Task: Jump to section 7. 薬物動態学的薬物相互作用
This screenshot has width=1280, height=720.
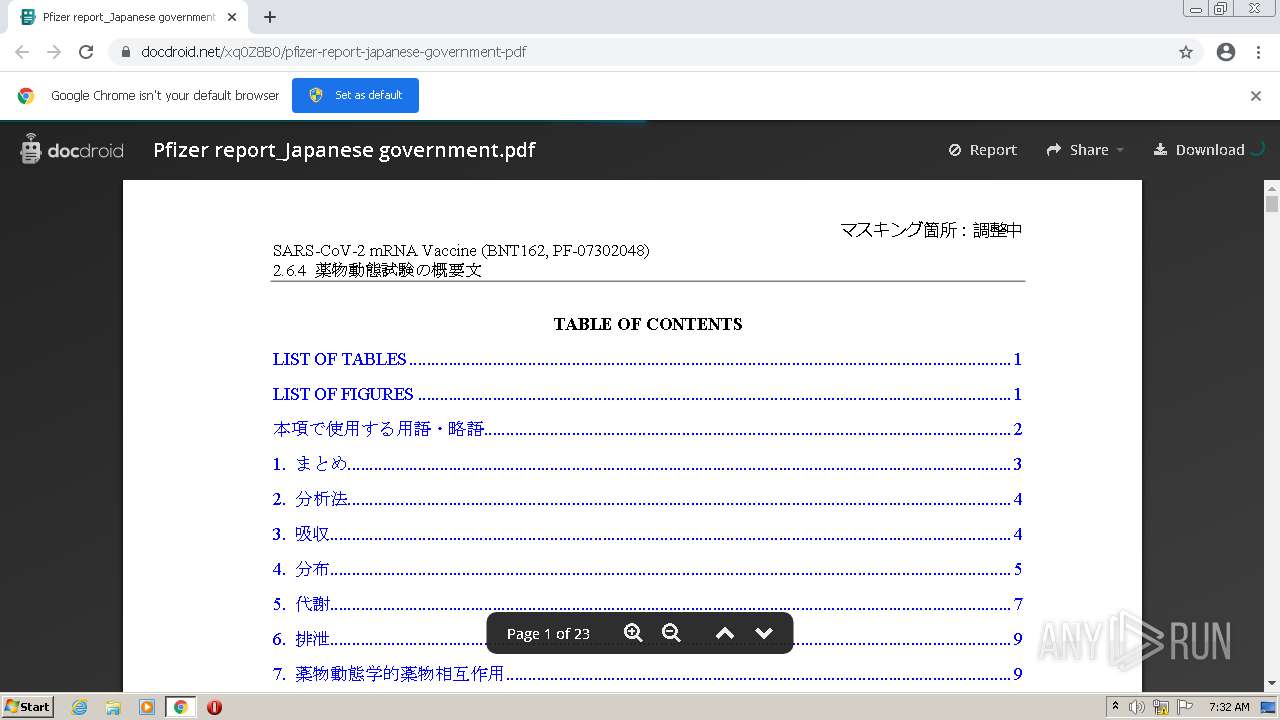Action: pos(647,674)
